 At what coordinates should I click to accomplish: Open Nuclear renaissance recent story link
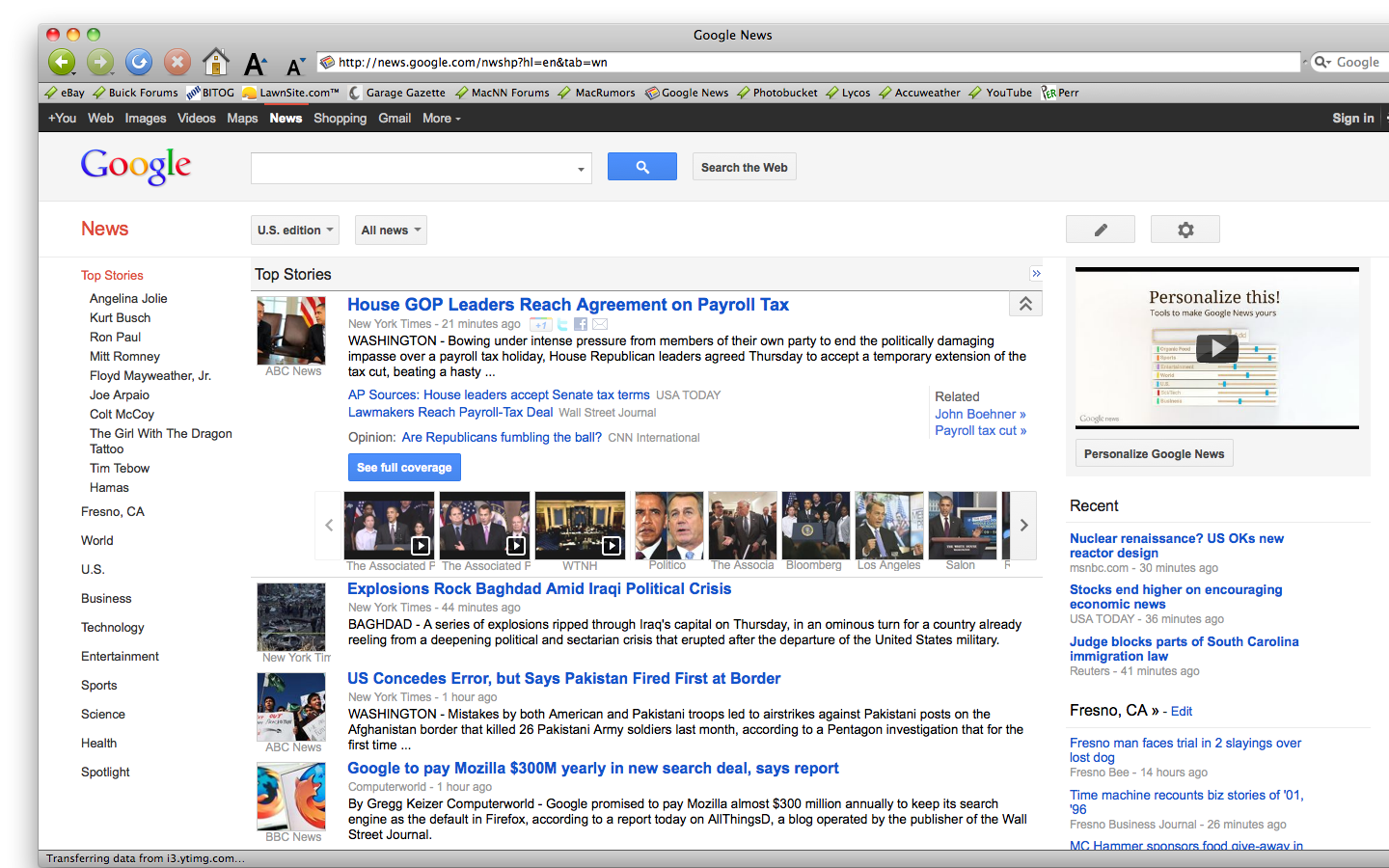pos(1177,546)
